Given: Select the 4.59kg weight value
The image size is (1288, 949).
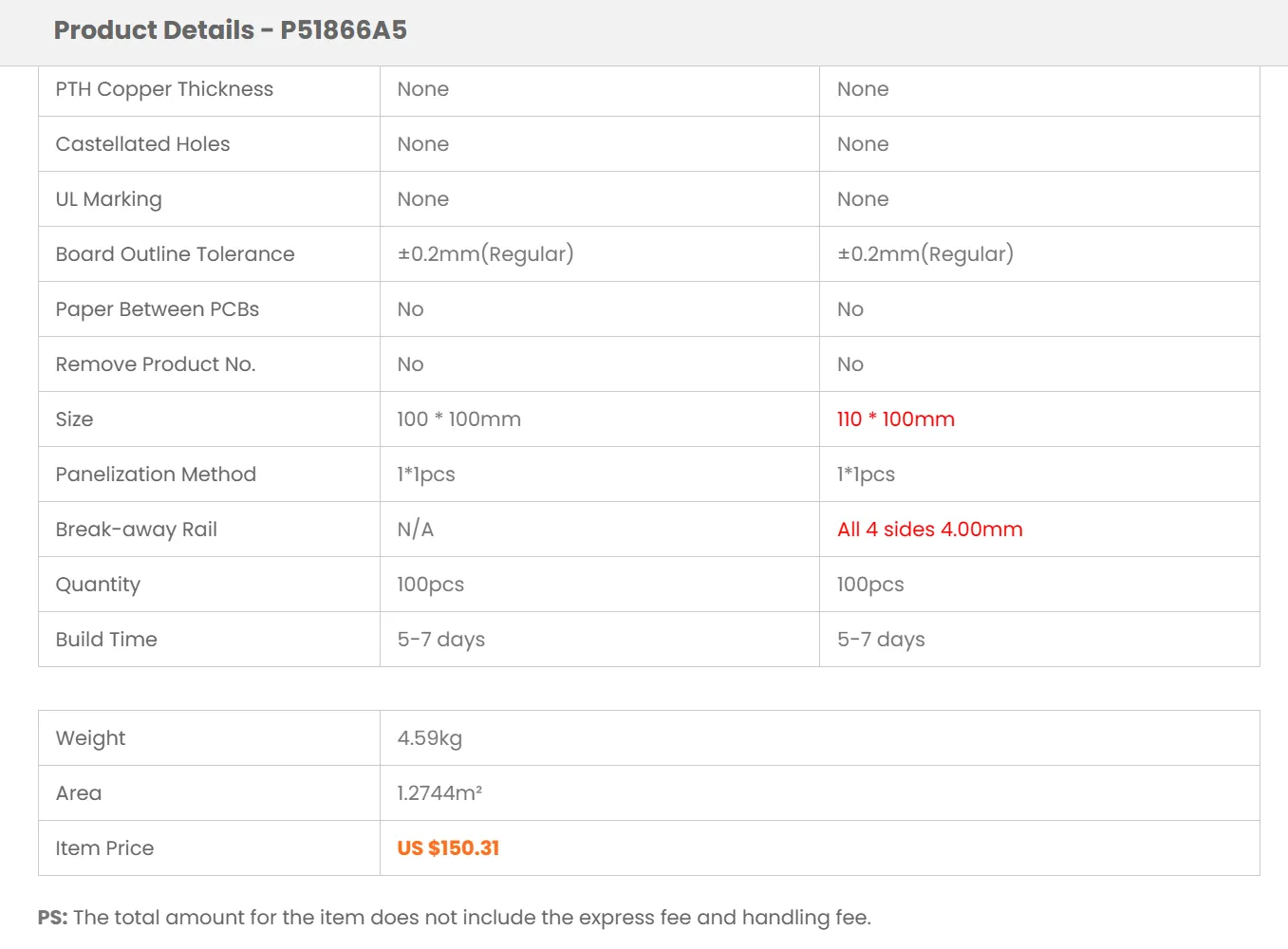Looking at the screenshot, I should tap(429, 738).
